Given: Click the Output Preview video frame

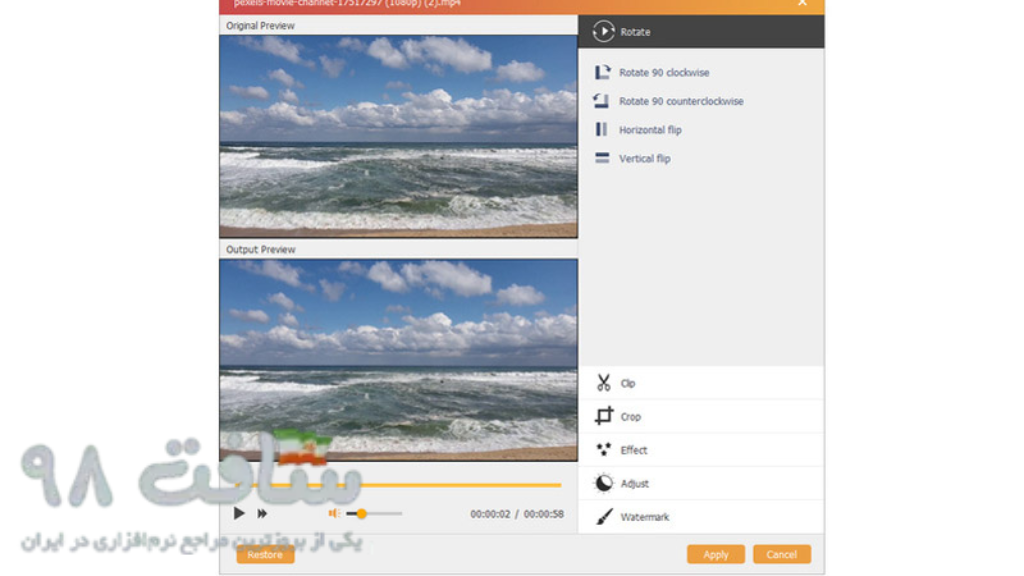Looking at the screenshot, I should tap(398, 360).
